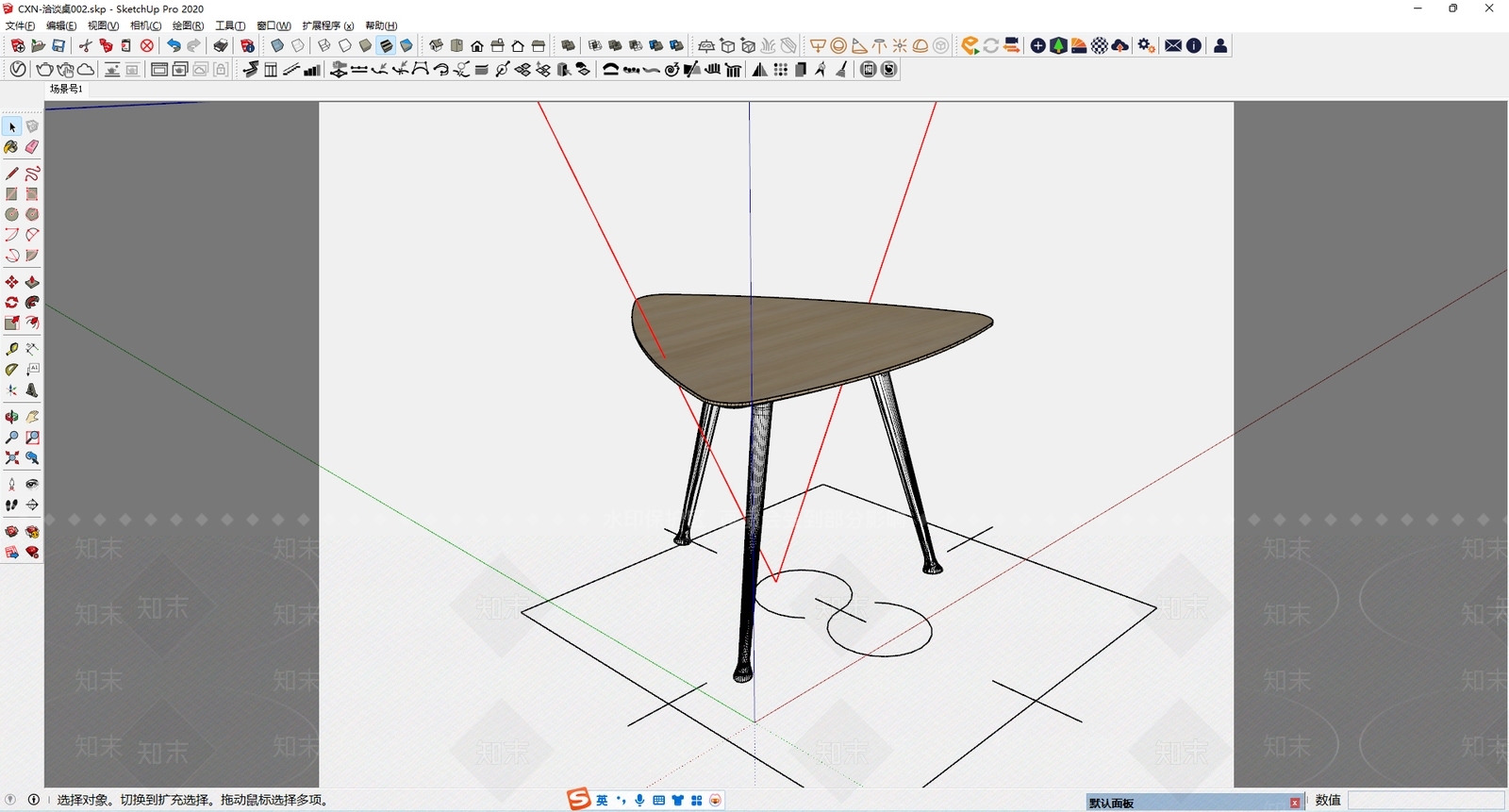This screenshot has width=1509, height=812.
Task: Save the model with floppy icon
Action: point(58,45)
